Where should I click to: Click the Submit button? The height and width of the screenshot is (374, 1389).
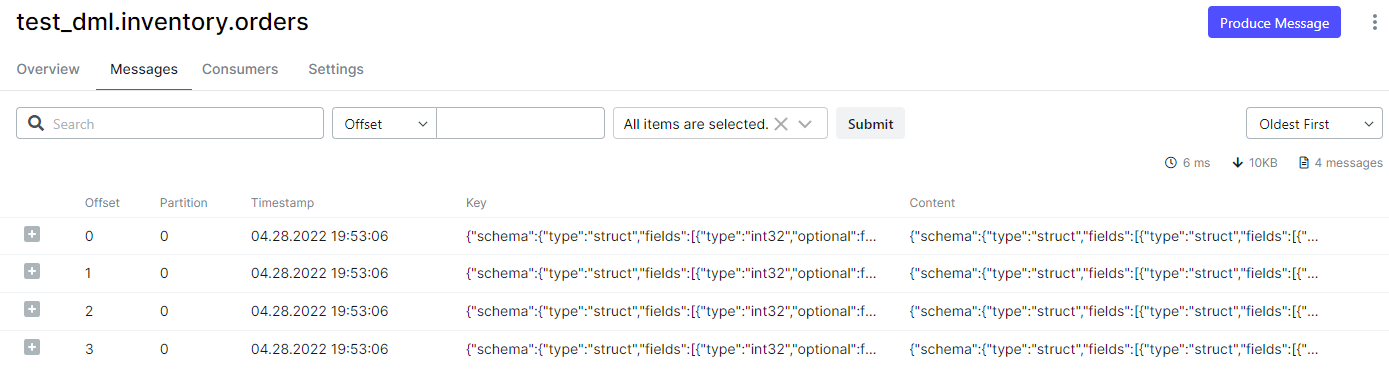coord(870,124)
